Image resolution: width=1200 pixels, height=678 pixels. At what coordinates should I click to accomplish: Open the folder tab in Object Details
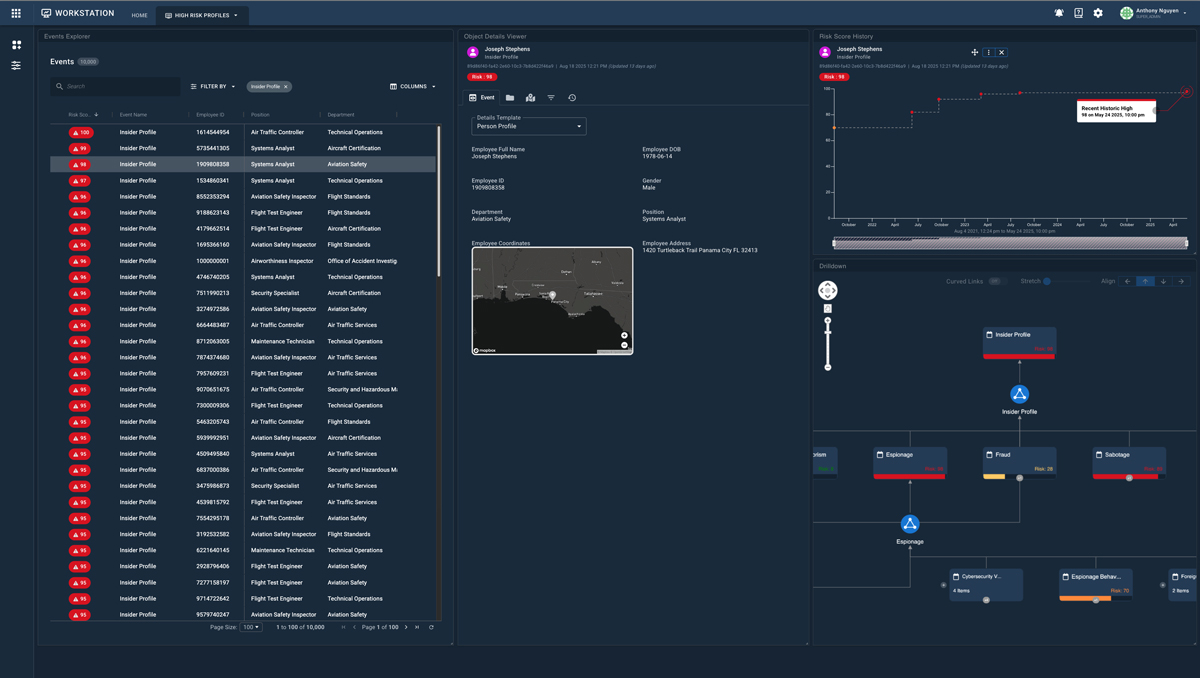point(510,98)
